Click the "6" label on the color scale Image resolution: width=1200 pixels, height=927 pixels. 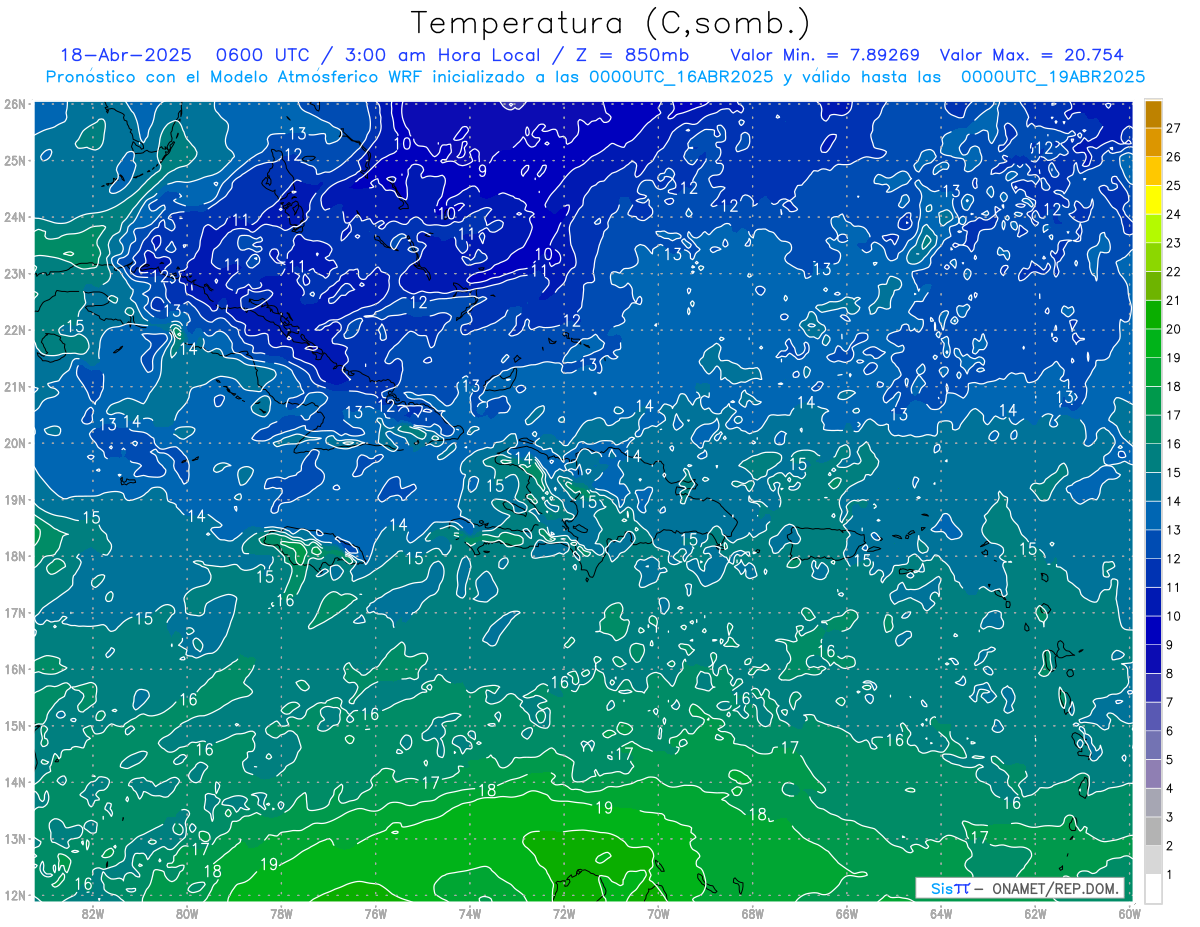point(1170,731)
